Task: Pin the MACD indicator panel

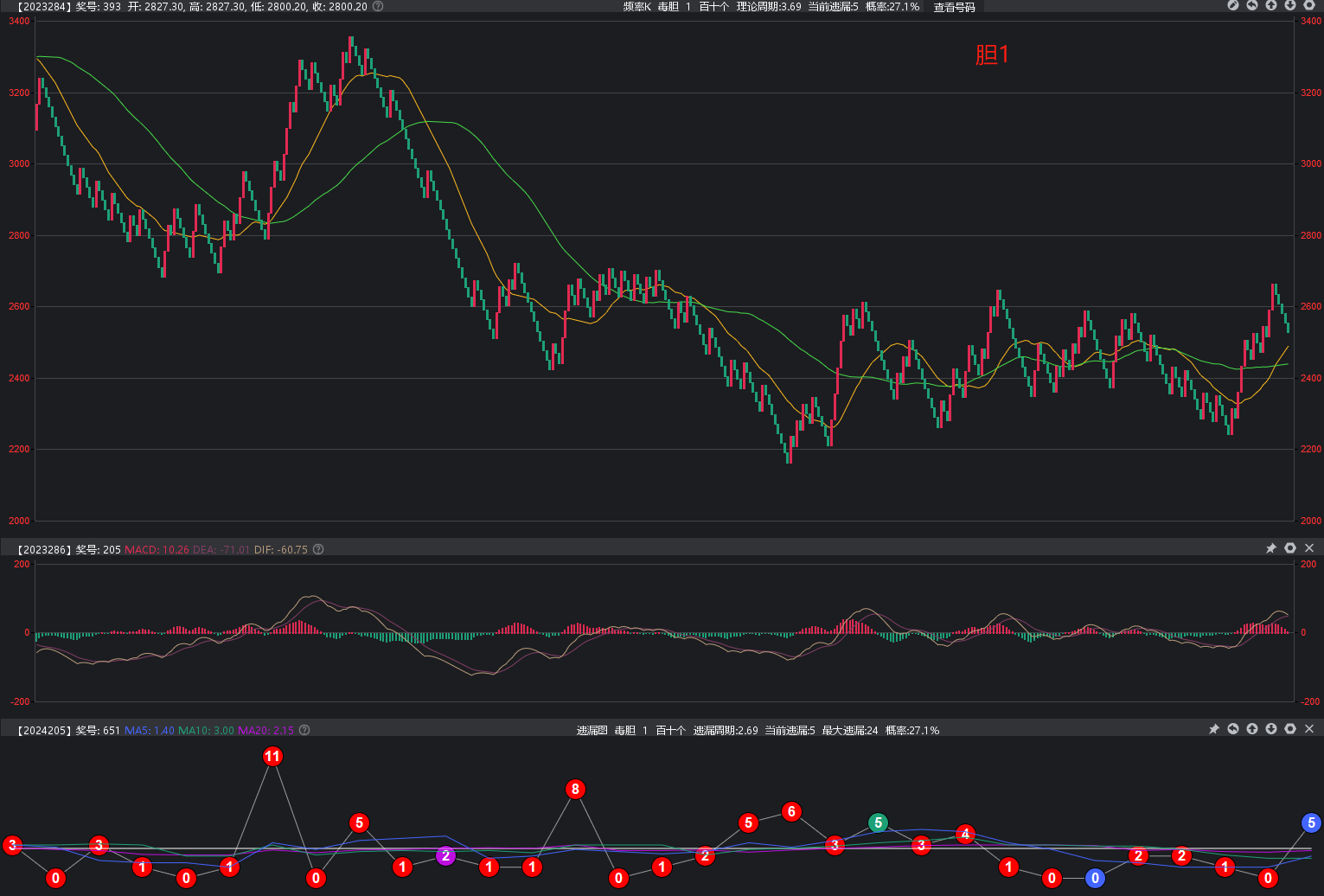Action: tap(1271, 548)
